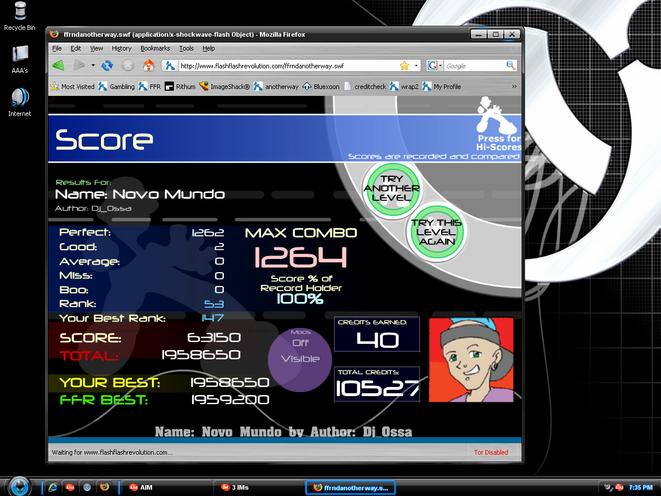This screenshot has height=496, width=661.
Task: Go to the Firefox Home page icon
Action: tap(148, 65)
